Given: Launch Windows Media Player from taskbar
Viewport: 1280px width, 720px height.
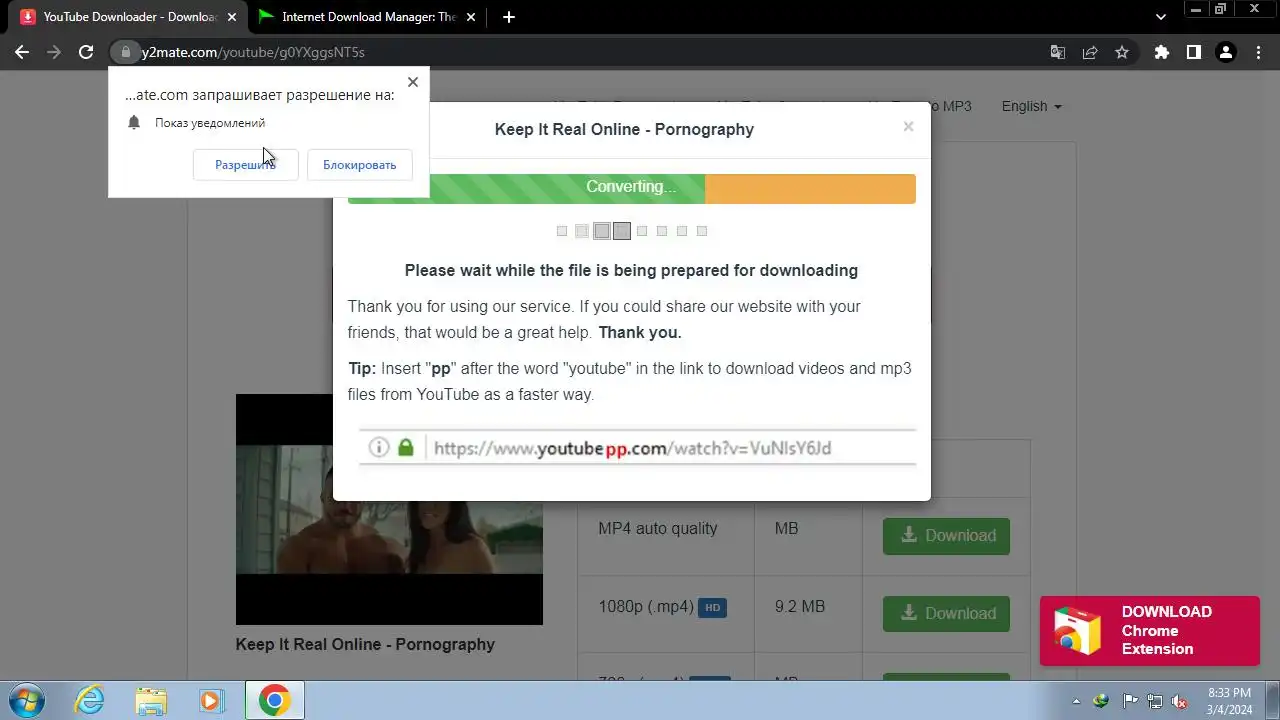Looking at the screenshot, I should pyautogui.click(x=212, y=700).
